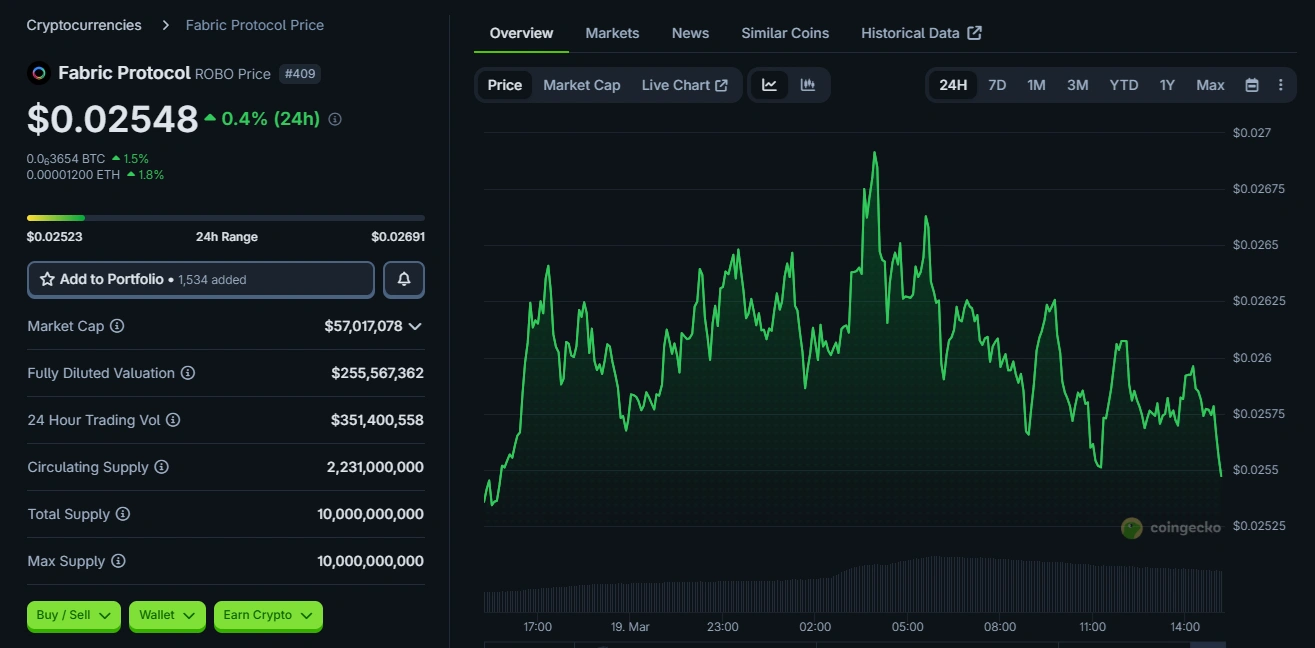
Task: Toggle the Price display mode
Action: point(504,85)
